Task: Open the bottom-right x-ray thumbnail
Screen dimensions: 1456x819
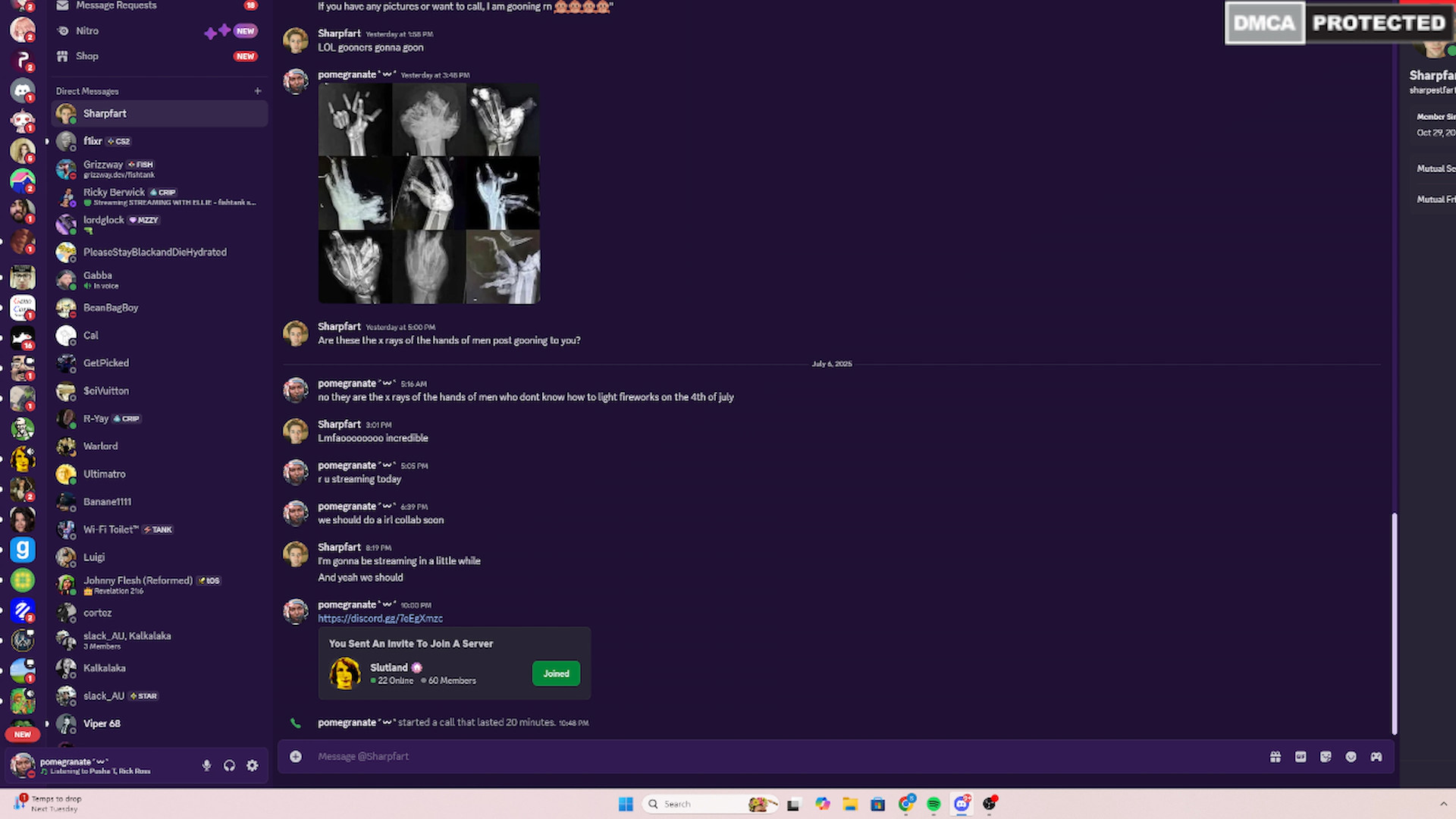Action: 503,267
